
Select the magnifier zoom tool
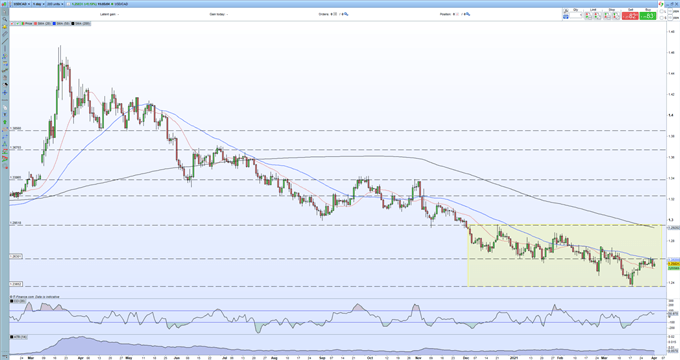tap(5, 19)
